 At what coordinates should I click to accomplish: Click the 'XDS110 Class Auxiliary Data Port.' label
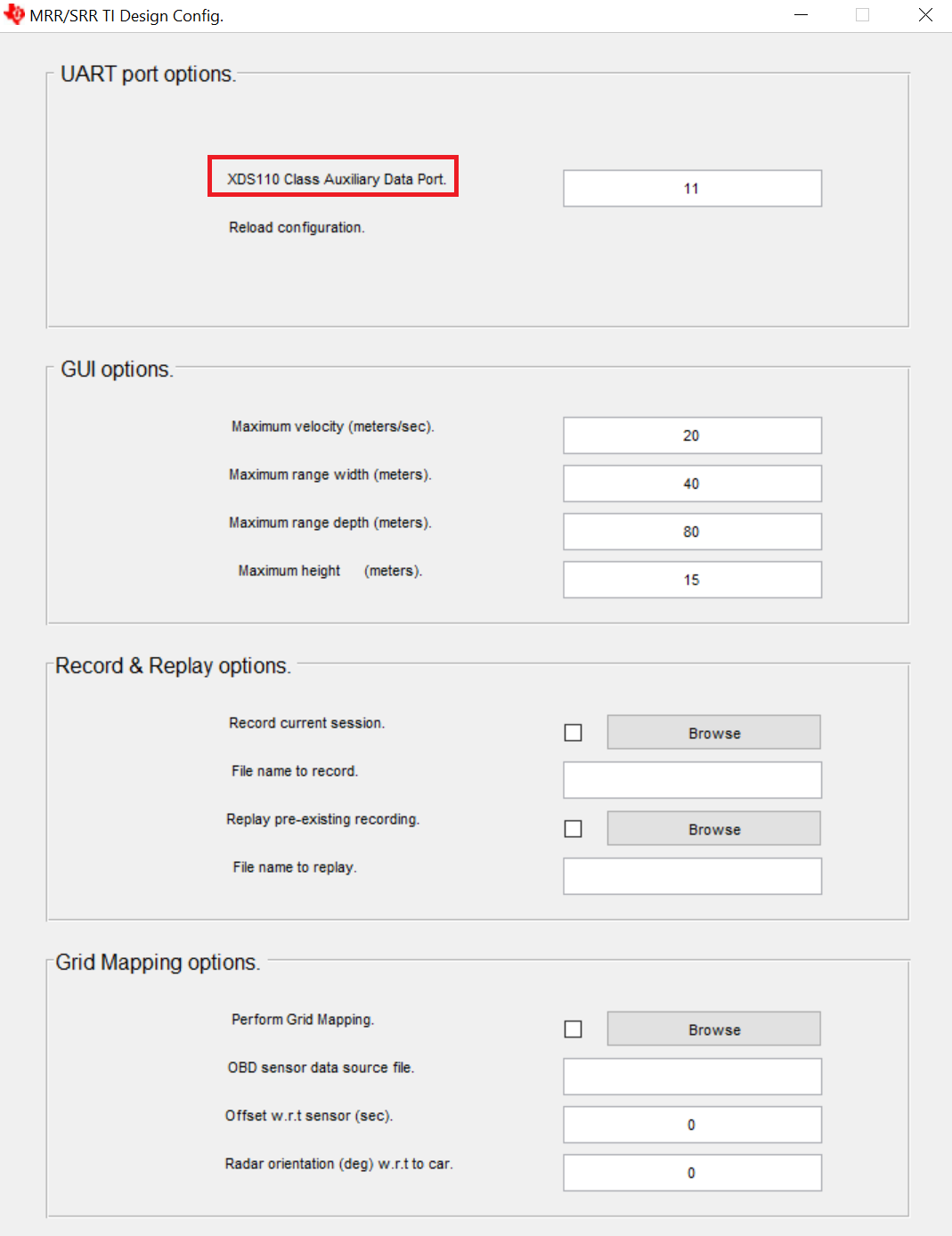(337, 179)
